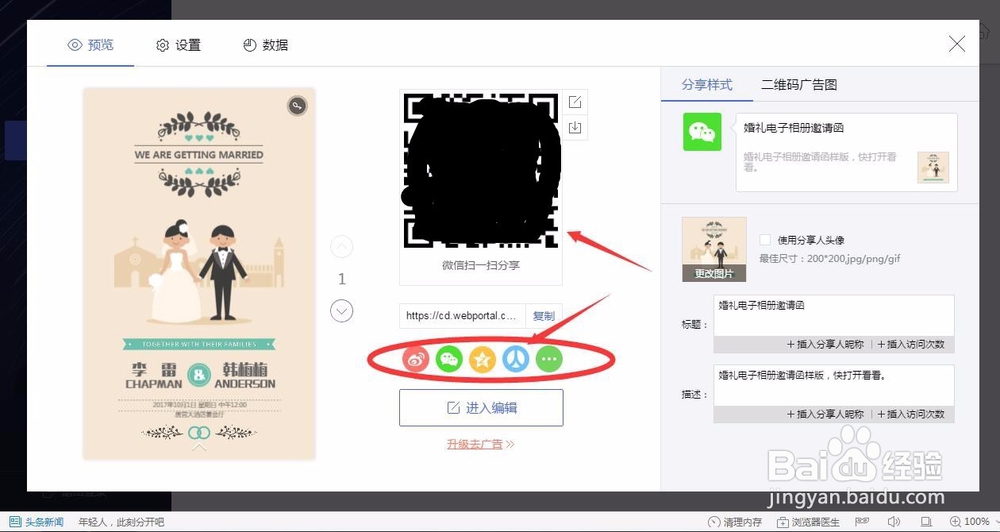Insert sharer nickname into title
Image resolution: width=1000 pixels, height=532 pixels.
[x=825, y=344]
